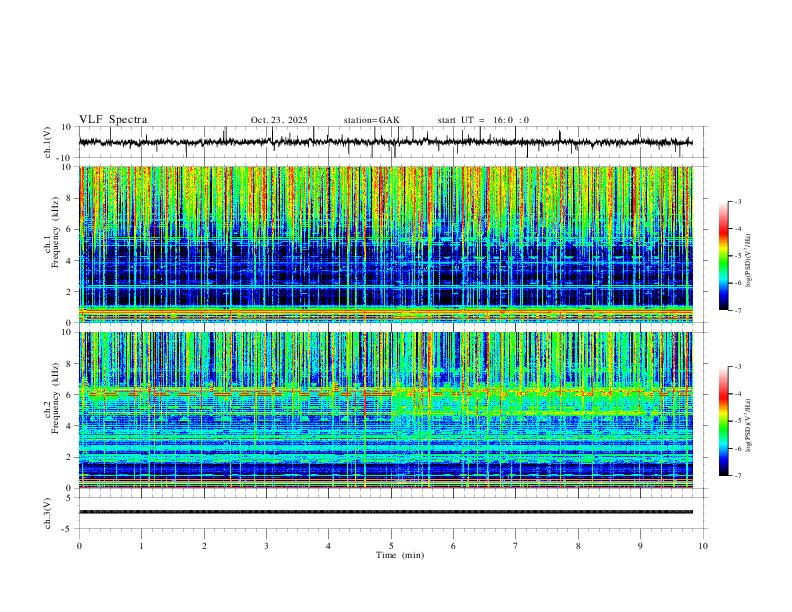
Task: Click the ch.2 frequency tick label "6"
Action: click(x=69, y=395)
